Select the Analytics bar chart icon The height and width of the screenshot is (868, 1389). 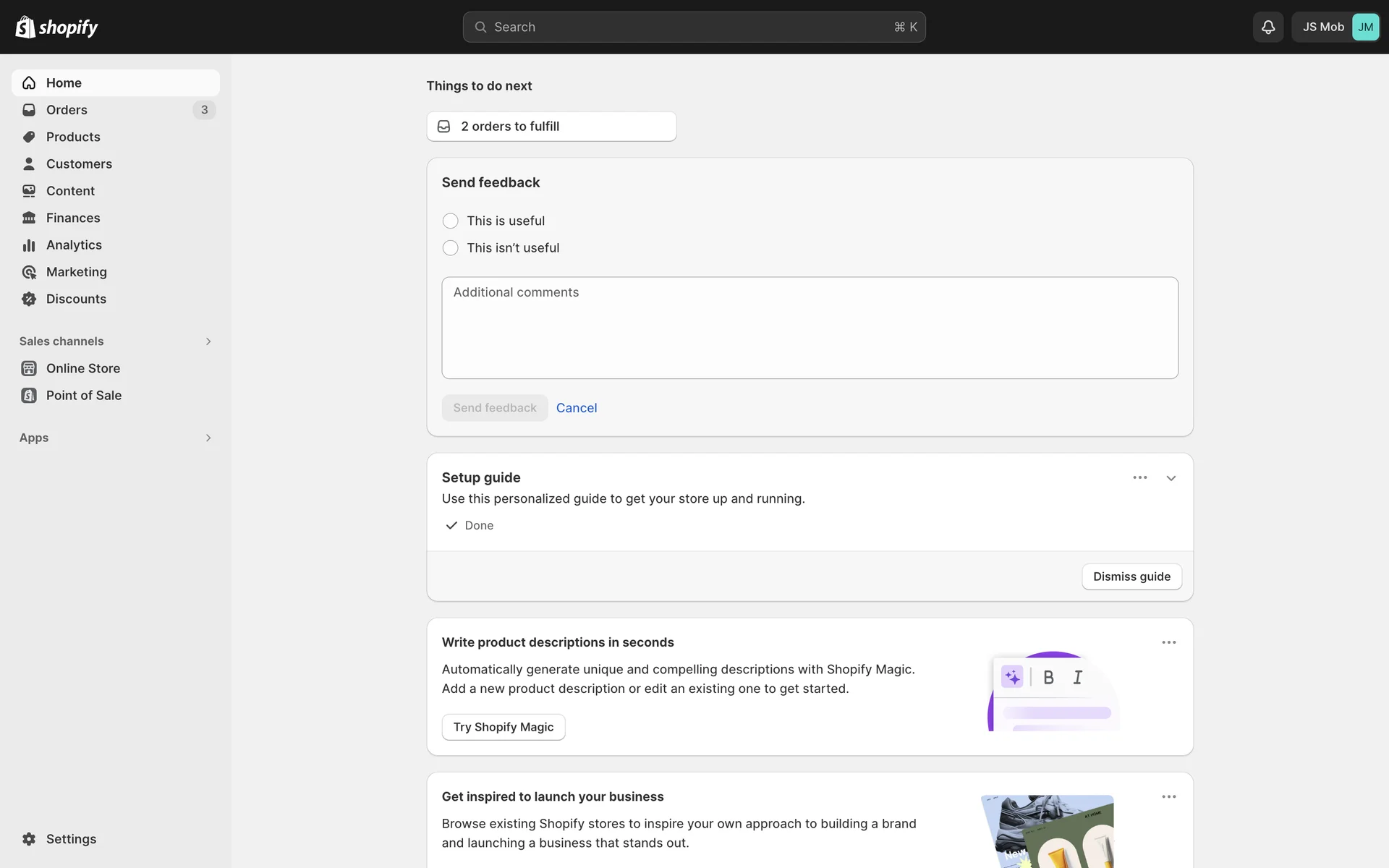pyautogui.click(x=29, y=244)
